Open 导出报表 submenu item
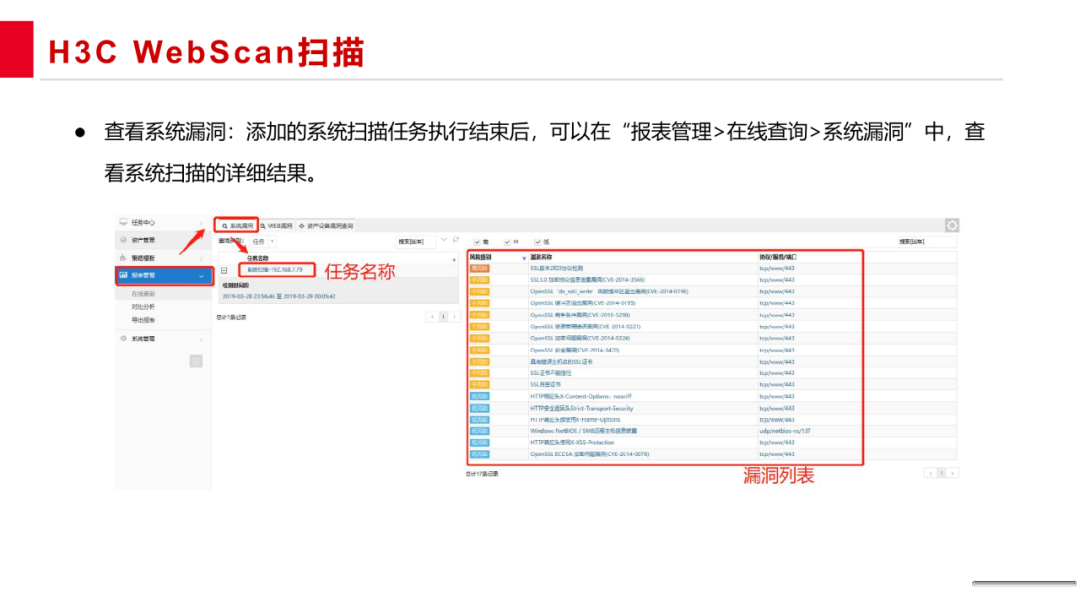Screen dimensions: 1080x608 143,320
